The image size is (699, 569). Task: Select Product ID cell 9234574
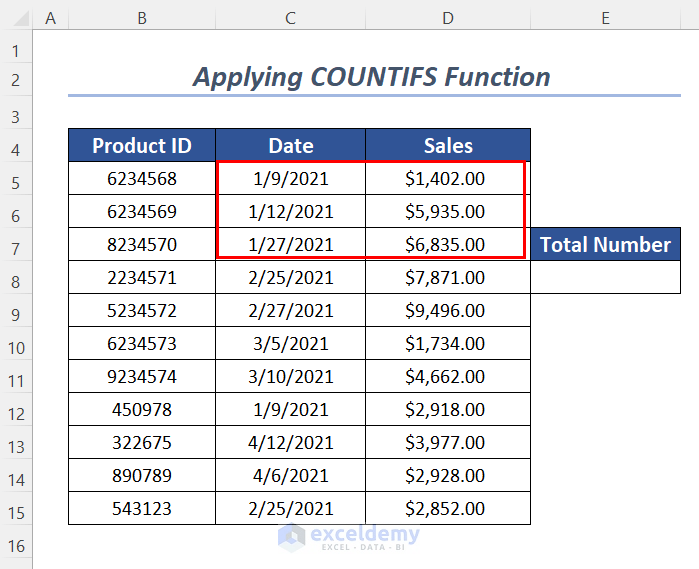tap(142, 376)
